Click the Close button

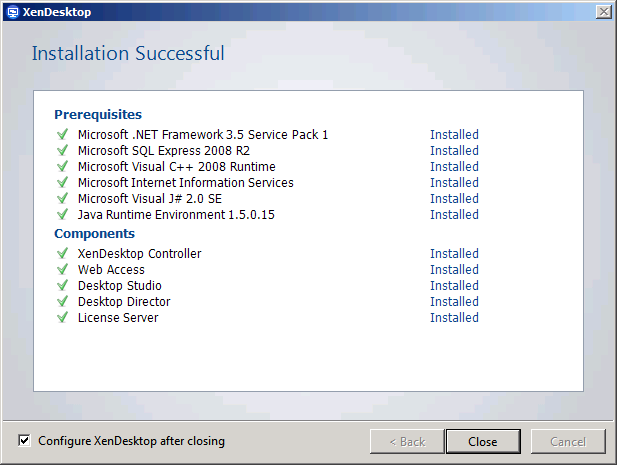tap(483, 441)
